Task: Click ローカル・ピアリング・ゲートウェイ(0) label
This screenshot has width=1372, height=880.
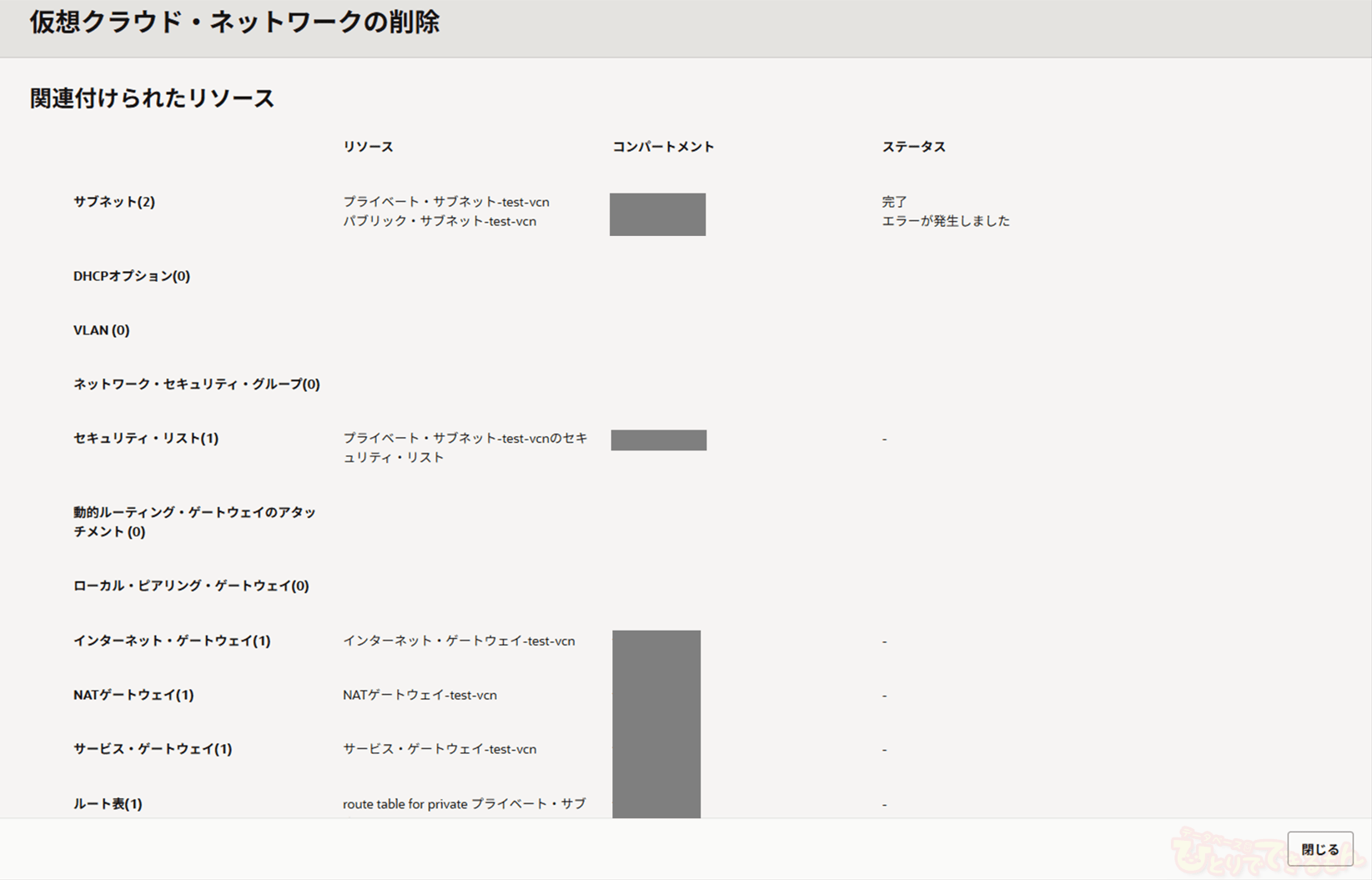Action: tap(190, 586)
